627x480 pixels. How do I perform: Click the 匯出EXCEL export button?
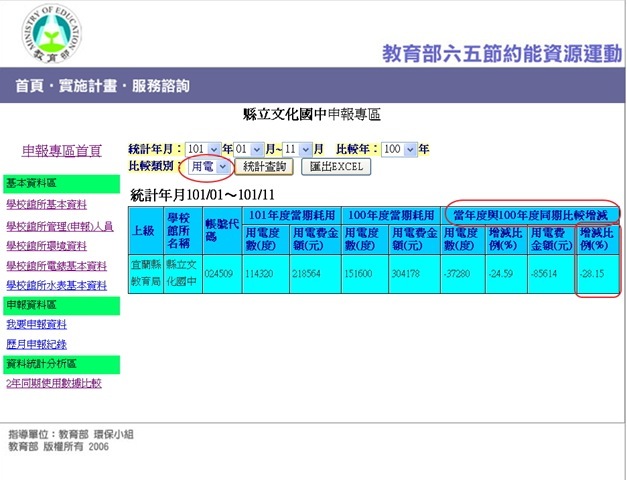(336, 167)
